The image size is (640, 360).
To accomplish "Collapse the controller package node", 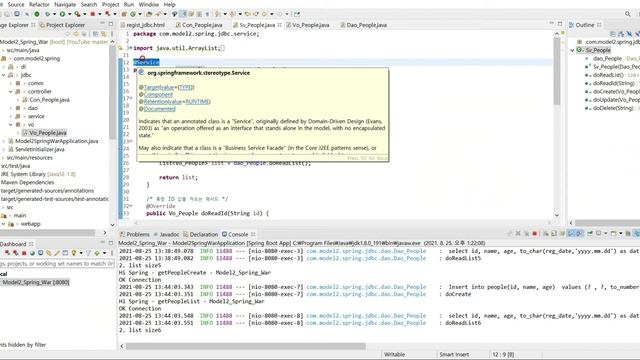I will coord(11,92).
